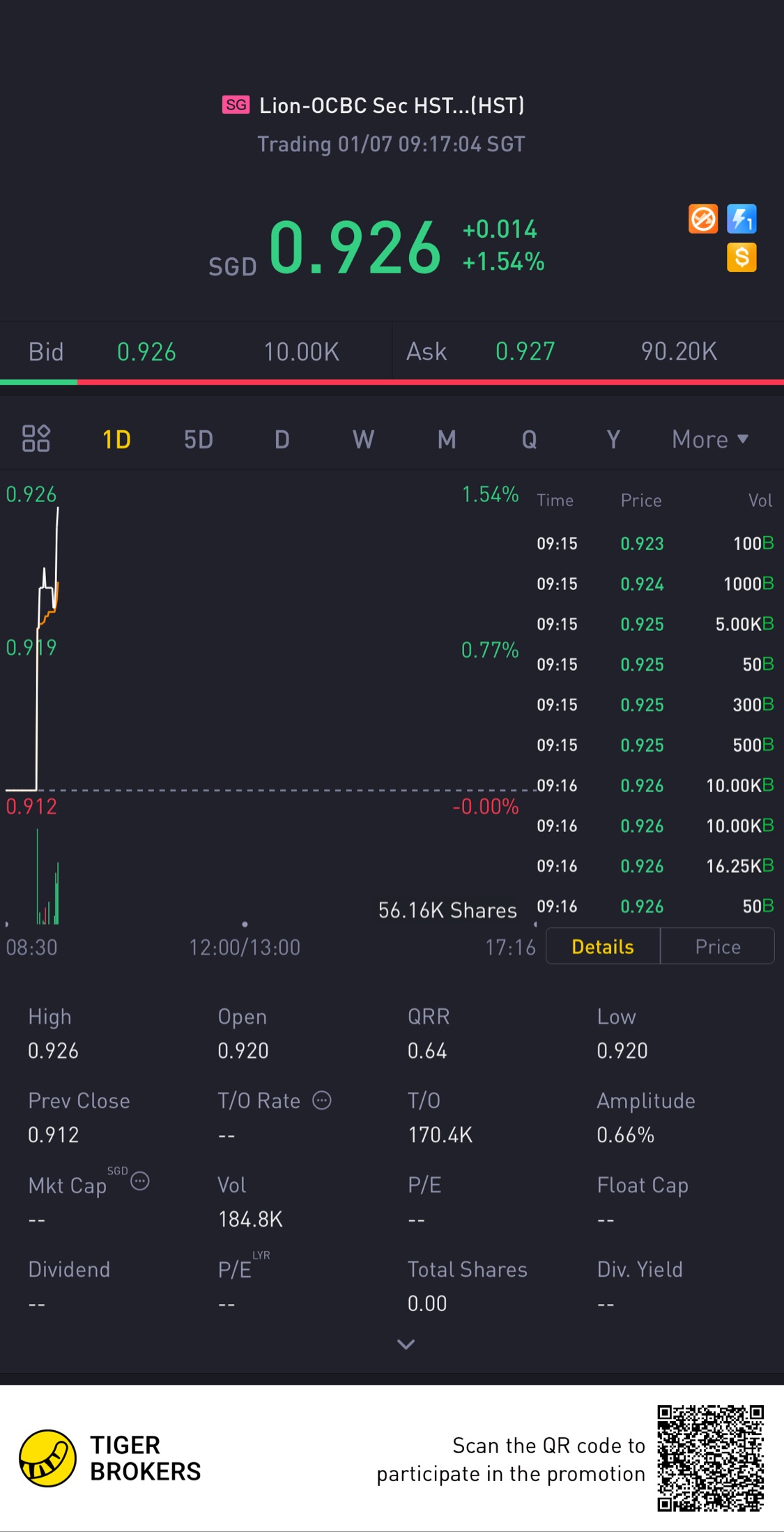This screenshot has width=784, height=1532.
Task: Open the More chart periods dropdown
Action: point(709,439)
